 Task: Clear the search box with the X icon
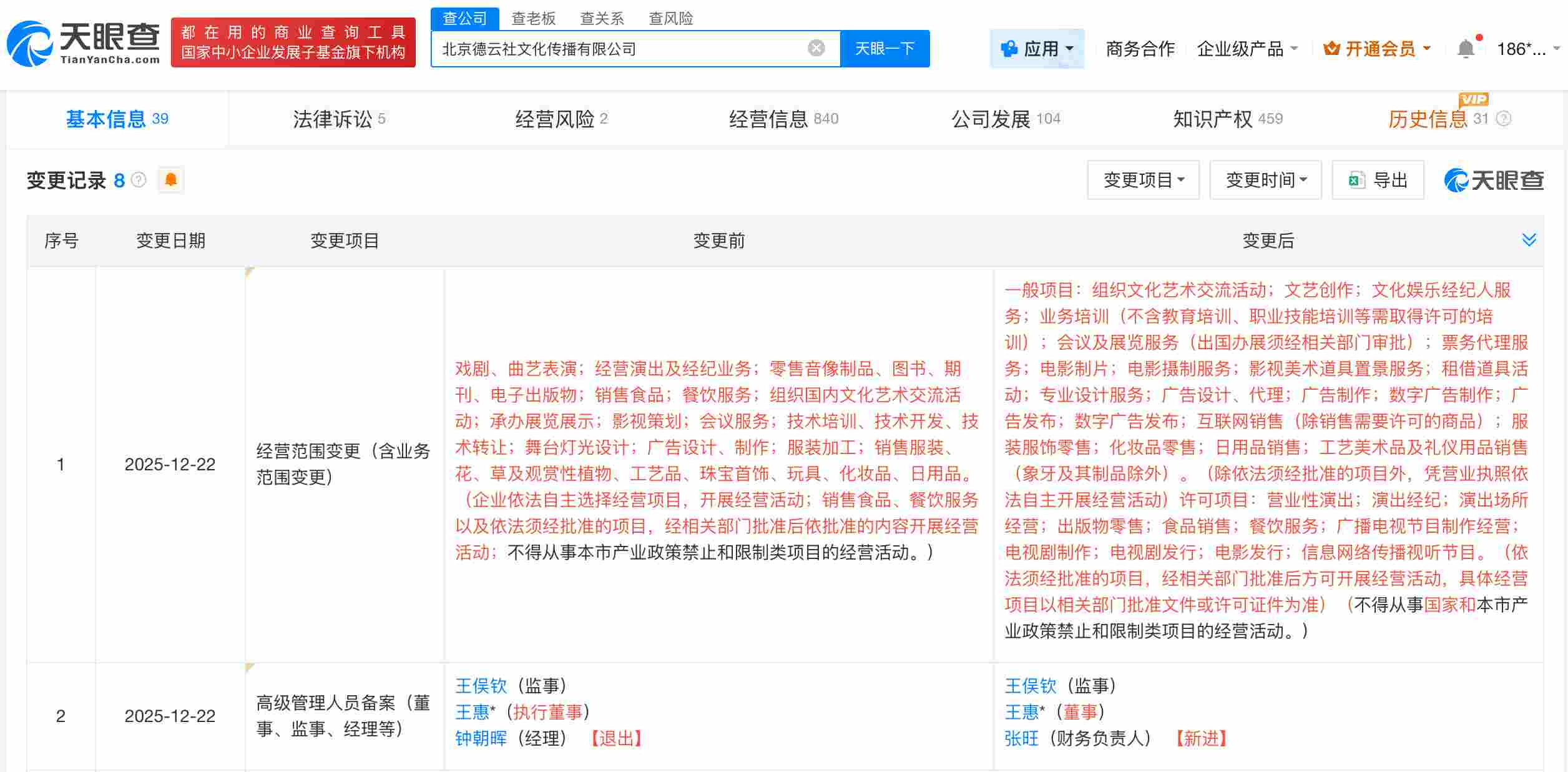click(815, 47)
